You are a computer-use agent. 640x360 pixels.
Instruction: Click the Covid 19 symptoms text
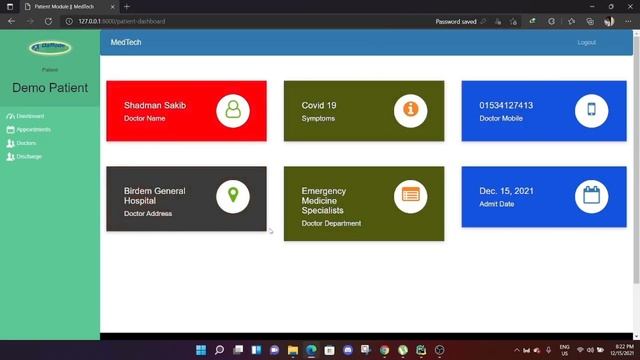[x=319, y=105]
